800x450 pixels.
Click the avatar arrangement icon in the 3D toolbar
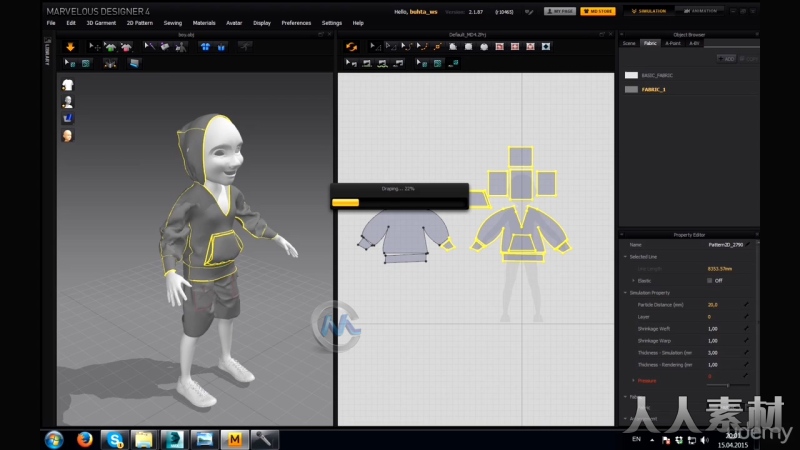coord(181,47)
